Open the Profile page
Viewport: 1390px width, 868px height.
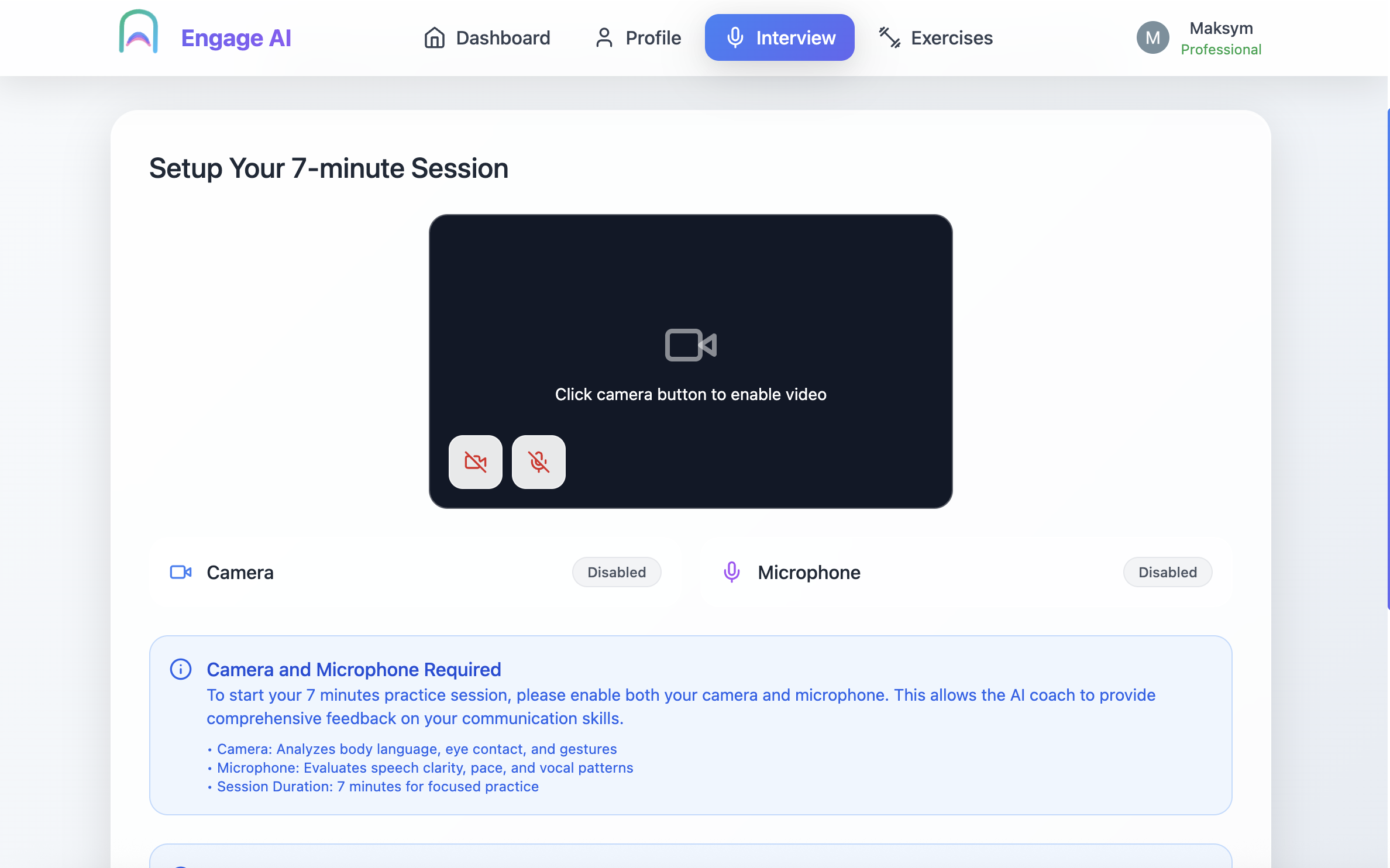coord(638,38)
